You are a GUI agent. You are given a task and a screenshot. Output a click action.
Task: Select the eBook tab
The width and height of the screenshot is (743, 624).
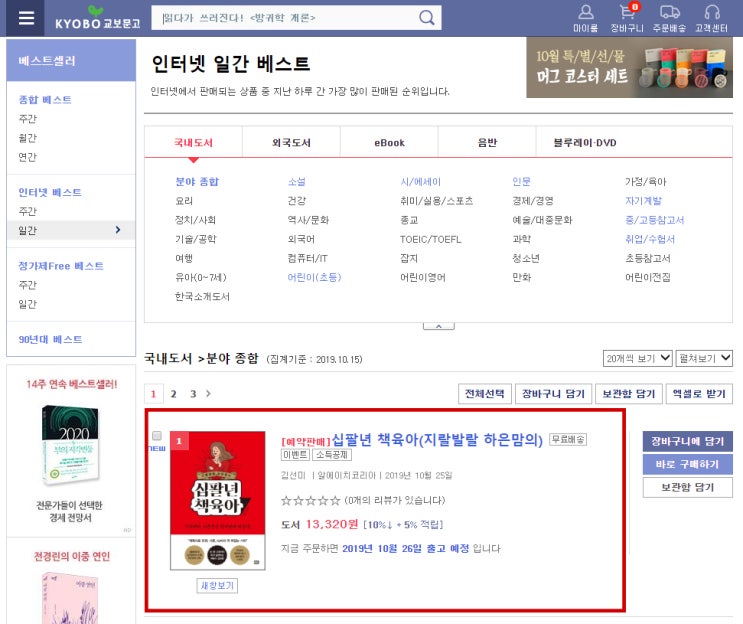coord(389,142)
